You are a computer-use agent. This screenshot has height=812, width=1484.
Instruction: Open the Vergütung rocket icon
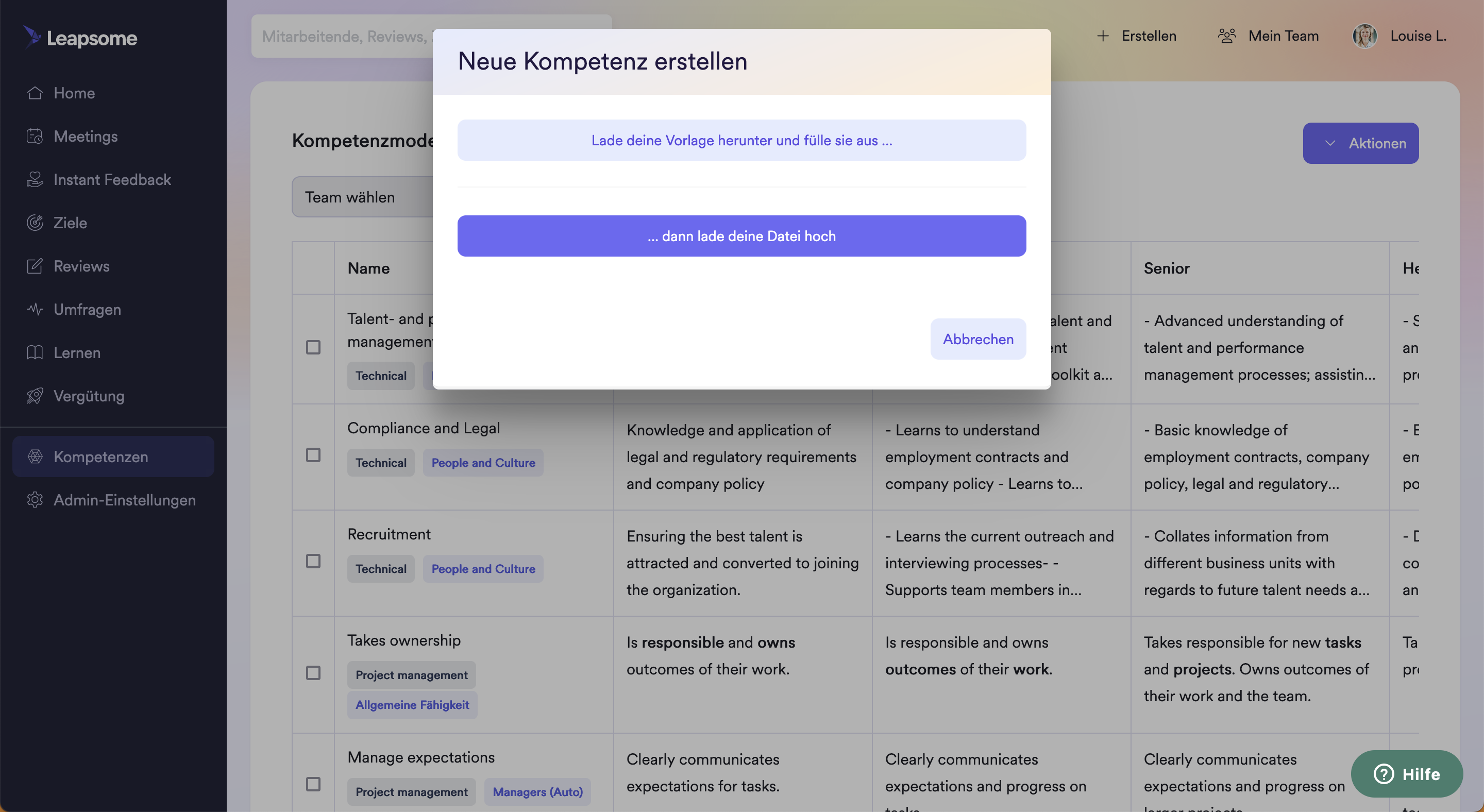[x=35, y=396]
